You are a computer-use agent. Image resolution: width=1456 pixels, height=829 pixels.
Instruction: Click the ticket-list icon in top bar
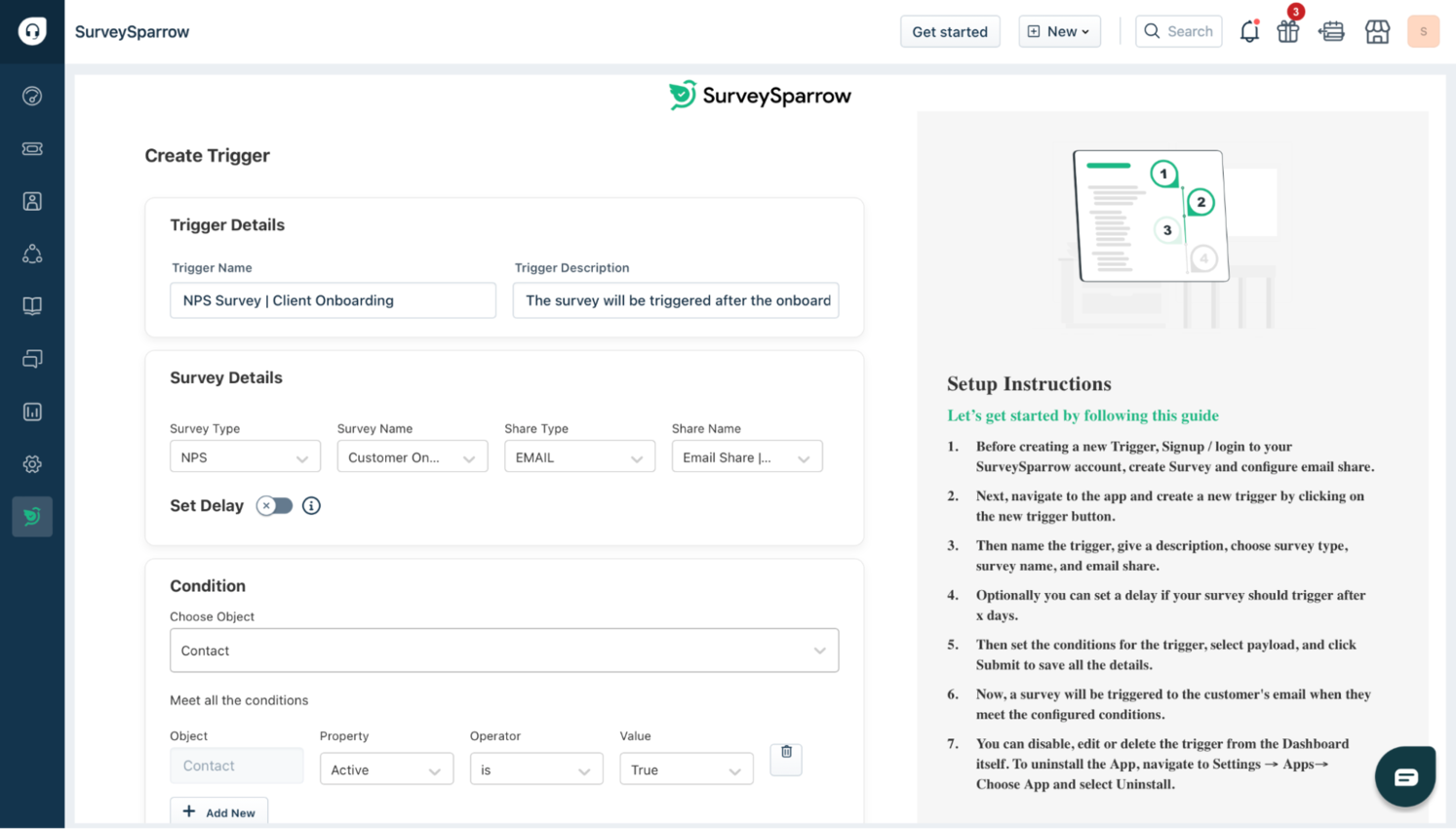1331,31
